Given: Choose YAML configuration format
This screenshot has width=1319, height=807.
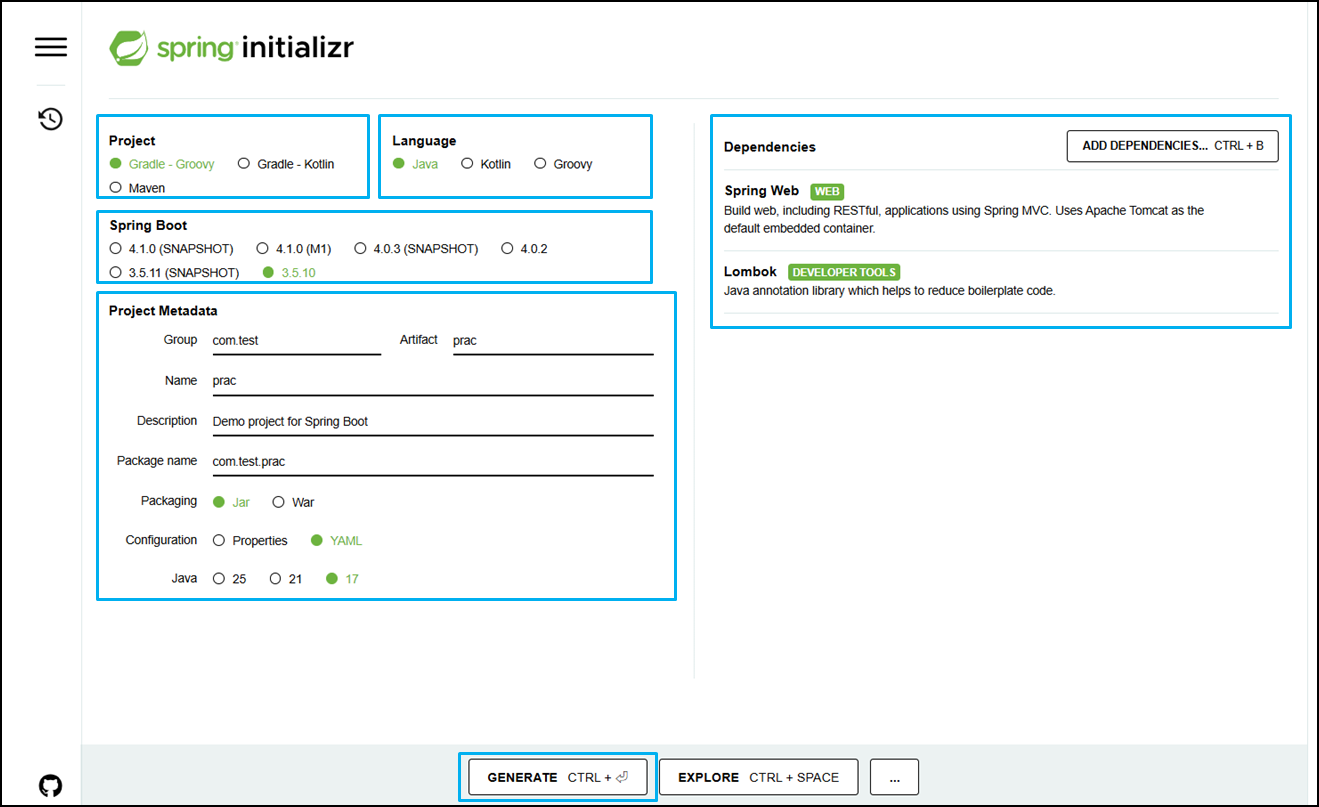Looking at the screenshot, I should click(x=337, y=541).
